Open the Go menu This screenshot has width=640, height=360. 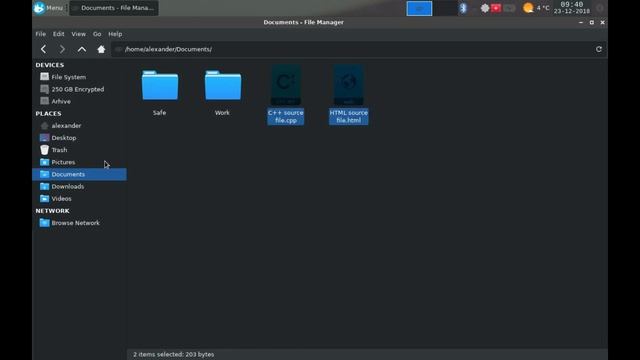coord(97,34)
